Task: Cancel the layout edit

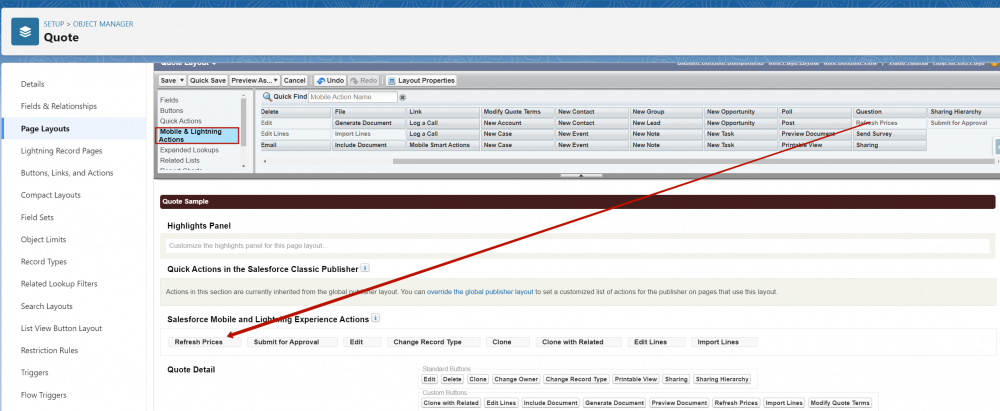Action: 295,81
